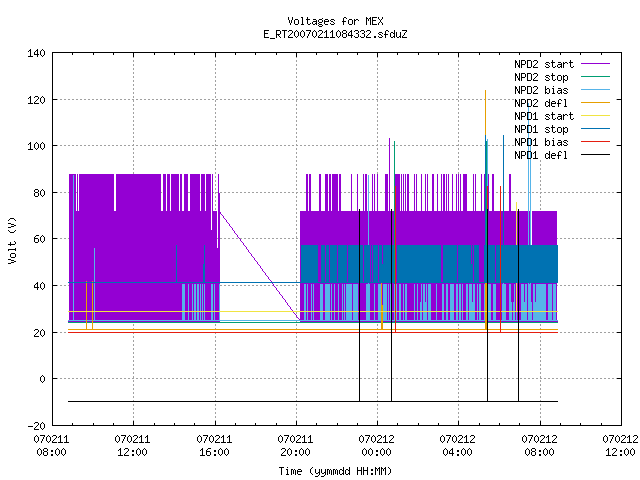Click the NPD1 defl black legend line
The height and width of the screenshot is (480, 640).
[x=595, y=155]
